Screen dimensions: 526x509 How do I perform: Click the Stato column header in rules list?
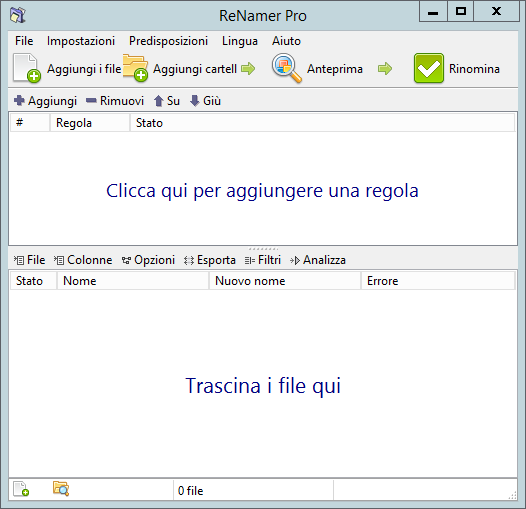click(322, 123)
